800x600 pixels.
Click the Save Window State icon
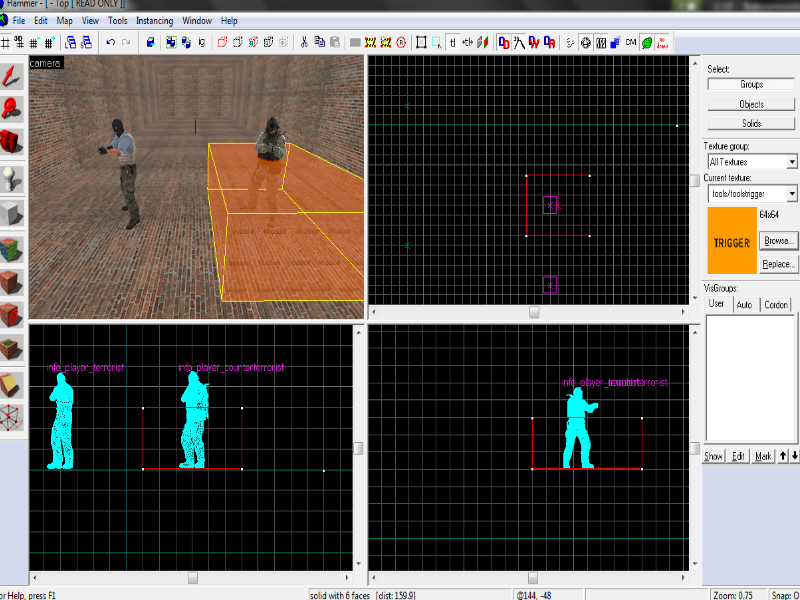[x=86, y=42]
